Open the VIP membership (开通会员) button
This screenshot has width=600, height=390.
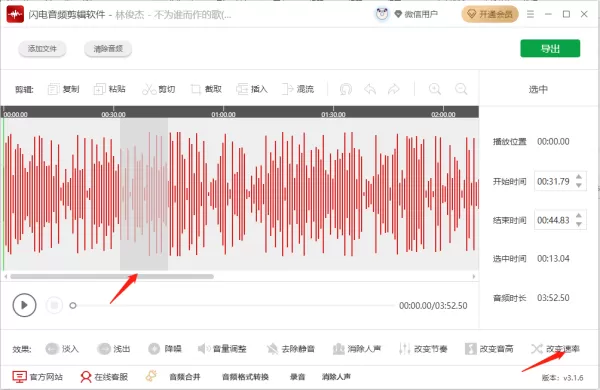click(x=490, y=15)
